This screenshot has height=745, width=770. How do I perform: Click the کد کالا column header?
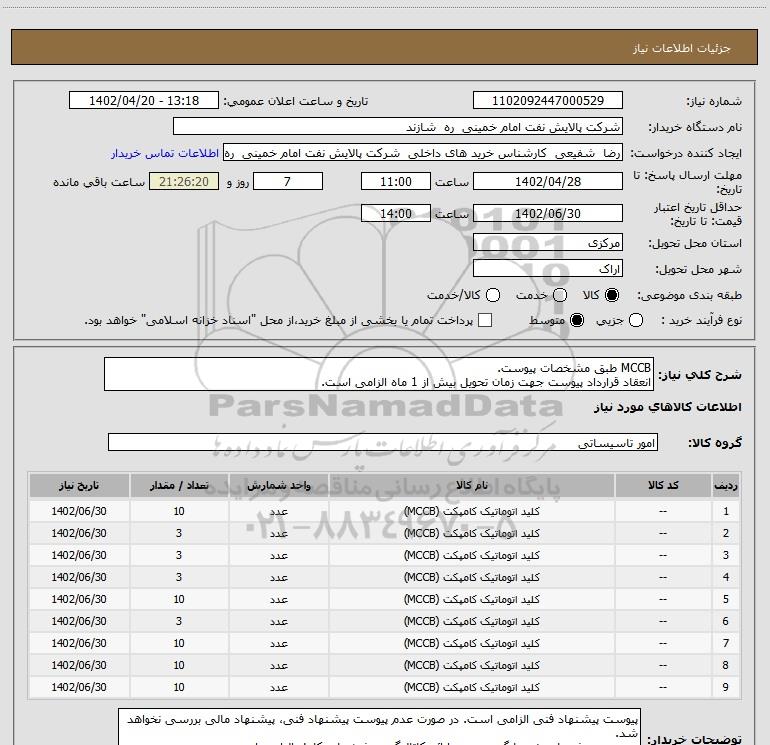[x=663, y=485]
